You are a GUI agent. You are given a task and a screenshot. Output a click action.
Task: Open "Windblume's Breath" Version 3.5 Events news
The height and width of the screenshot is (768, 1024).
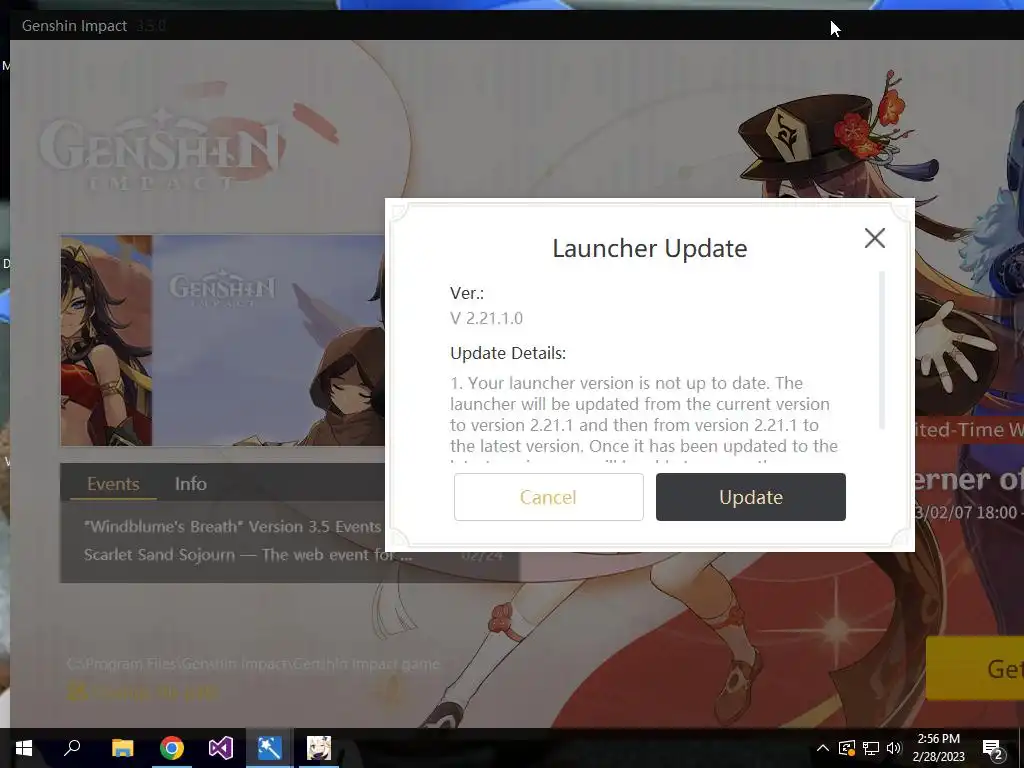(232, 526)
